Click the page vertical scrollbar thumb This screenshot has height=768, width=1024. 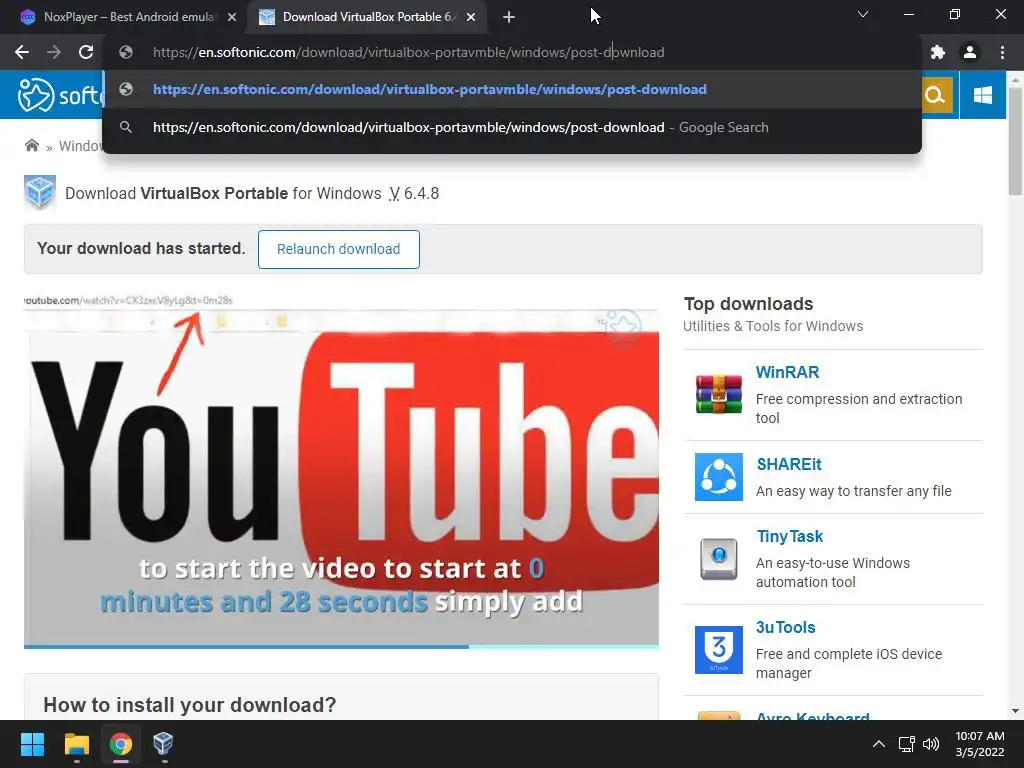pyautogui.click(x=1015, y=140)
